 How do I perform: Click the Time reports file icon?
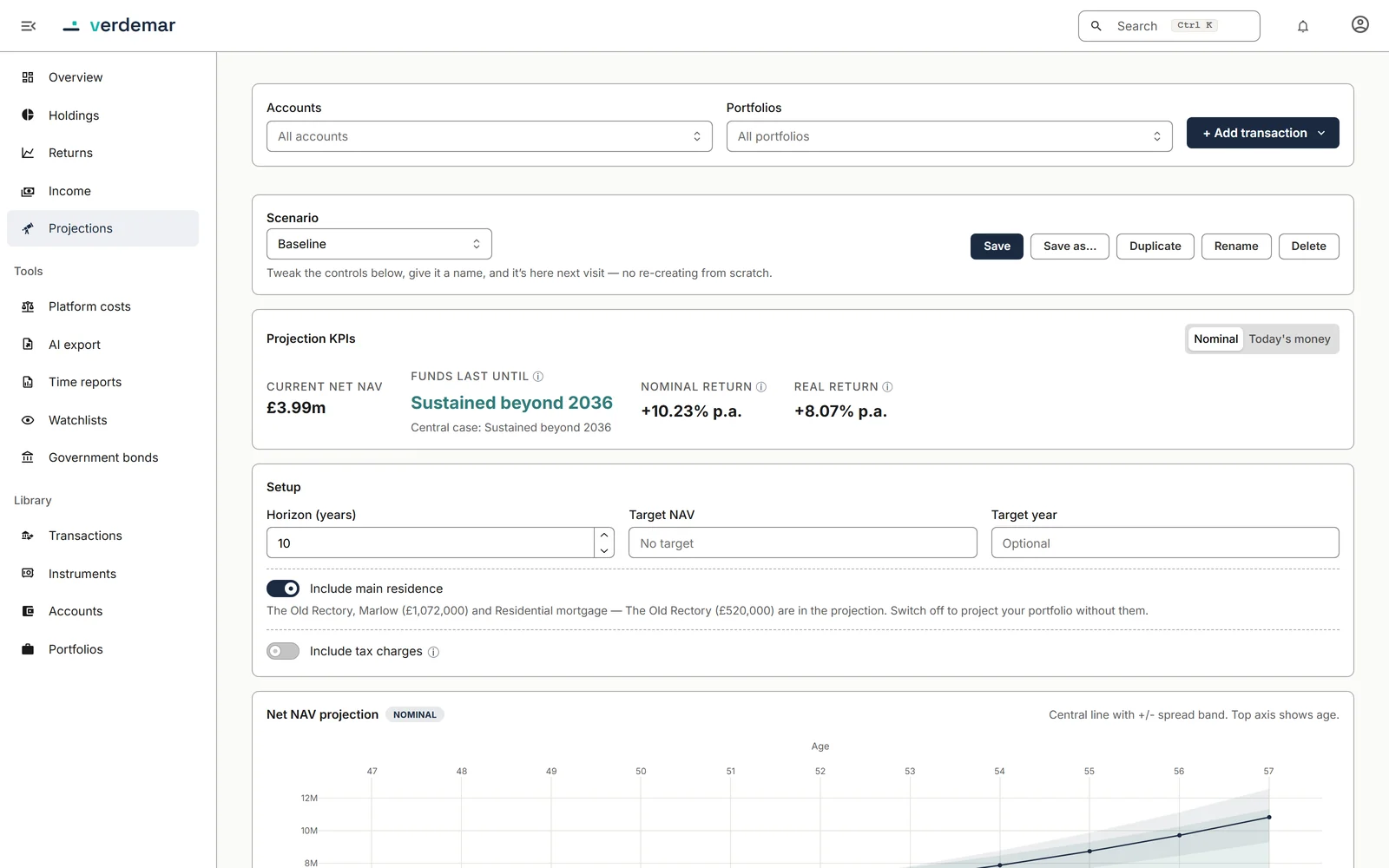[28, 382]
